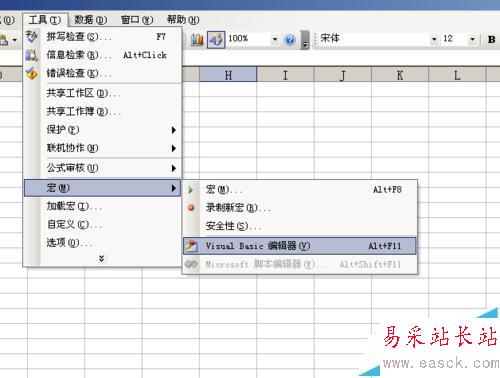The width and height of the screenshot is (500, 378).
Task: Choose 信息检索 research entry
Action: pyautogui.click(x=103, y=55)
